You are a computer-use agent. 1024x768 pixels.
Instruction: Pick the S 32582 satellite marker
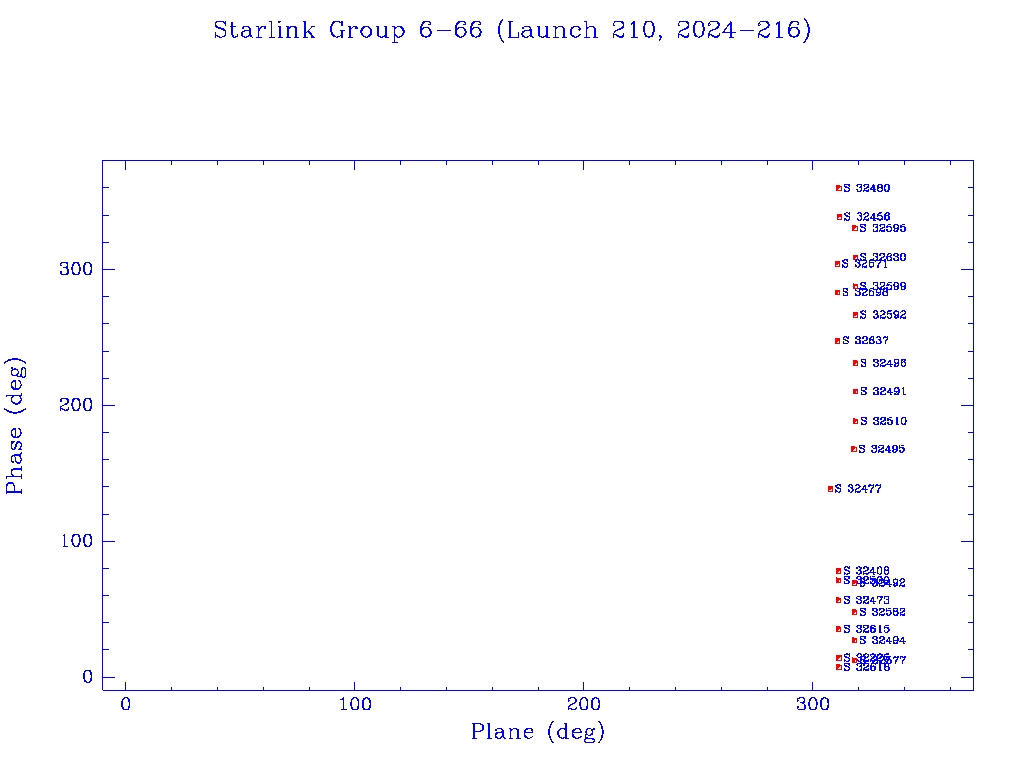pyautogui.click(x=854, y=612)
